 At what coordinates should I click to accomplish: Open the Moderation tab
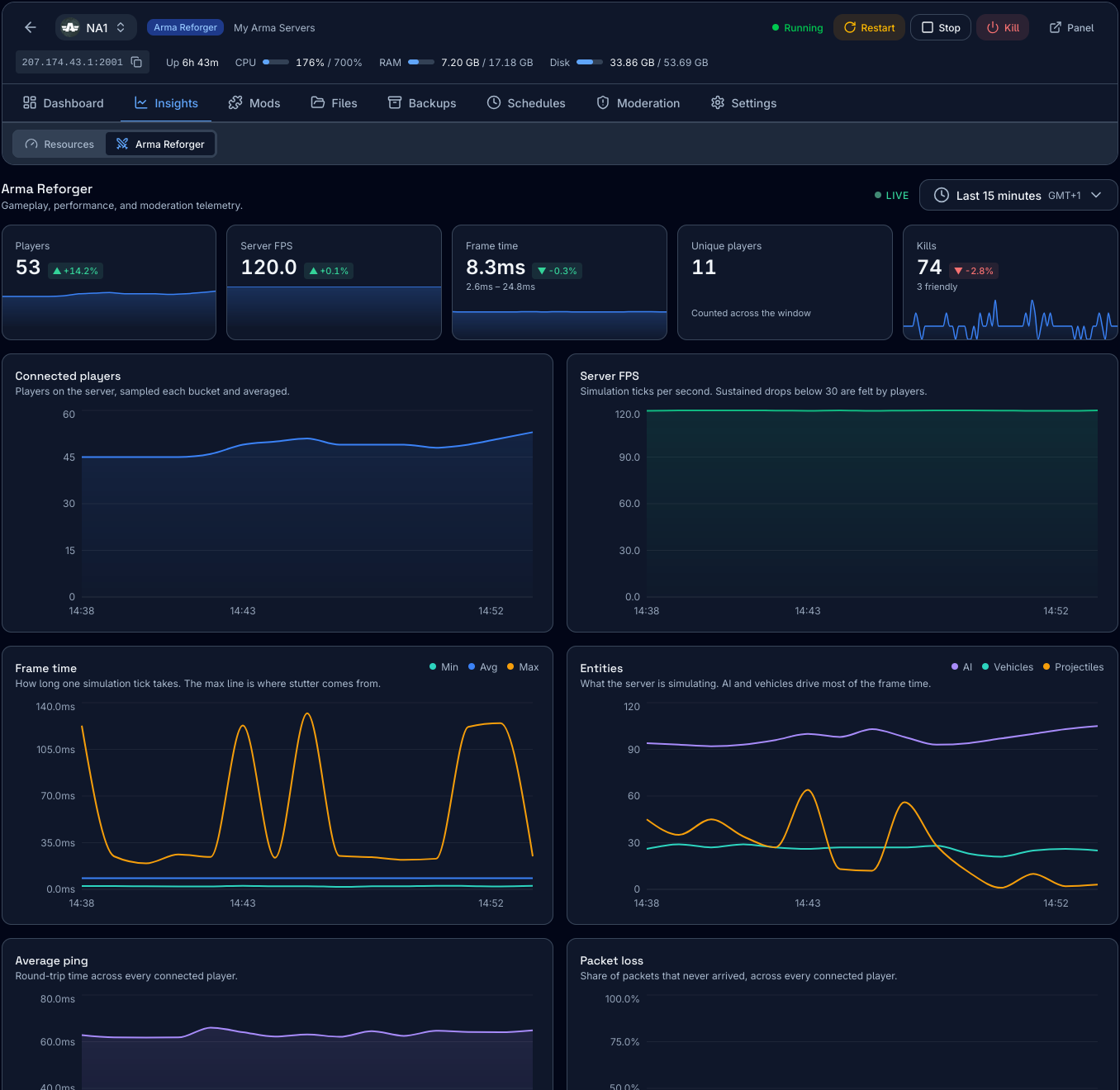tap(638, 103)
